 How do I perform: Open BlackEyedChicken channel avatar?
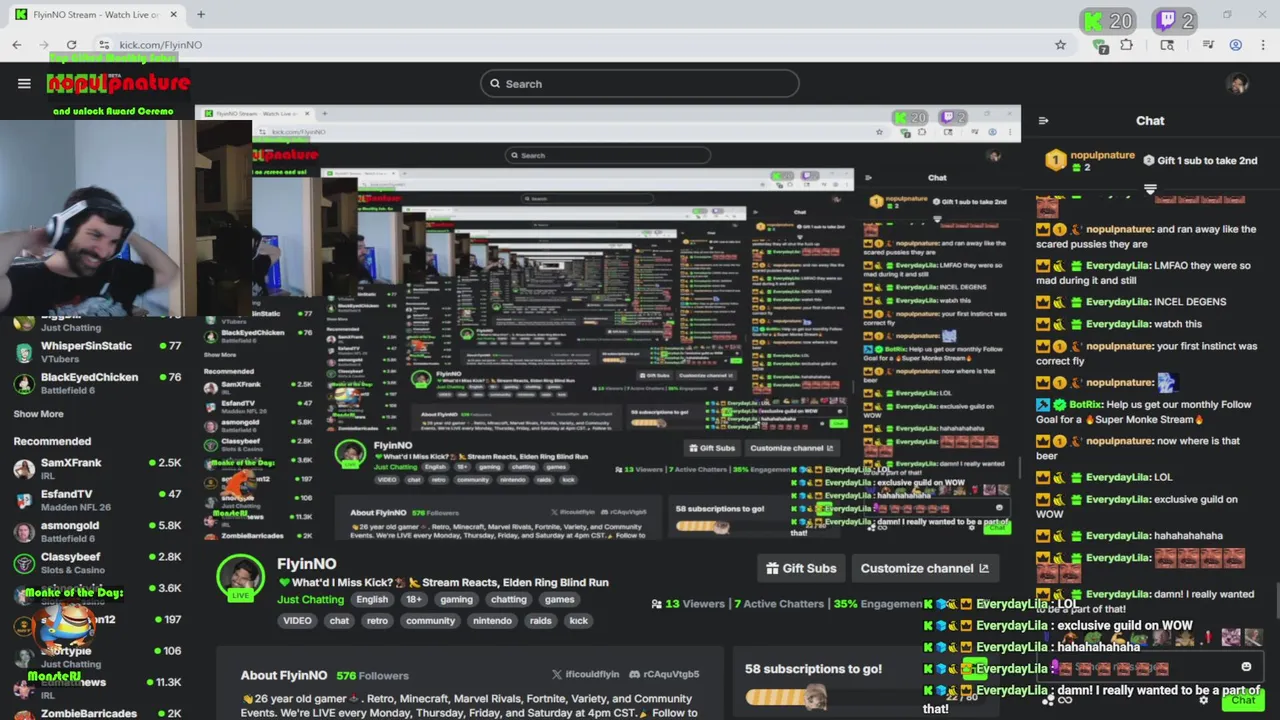pyautogui.click(x=24, y=383)
